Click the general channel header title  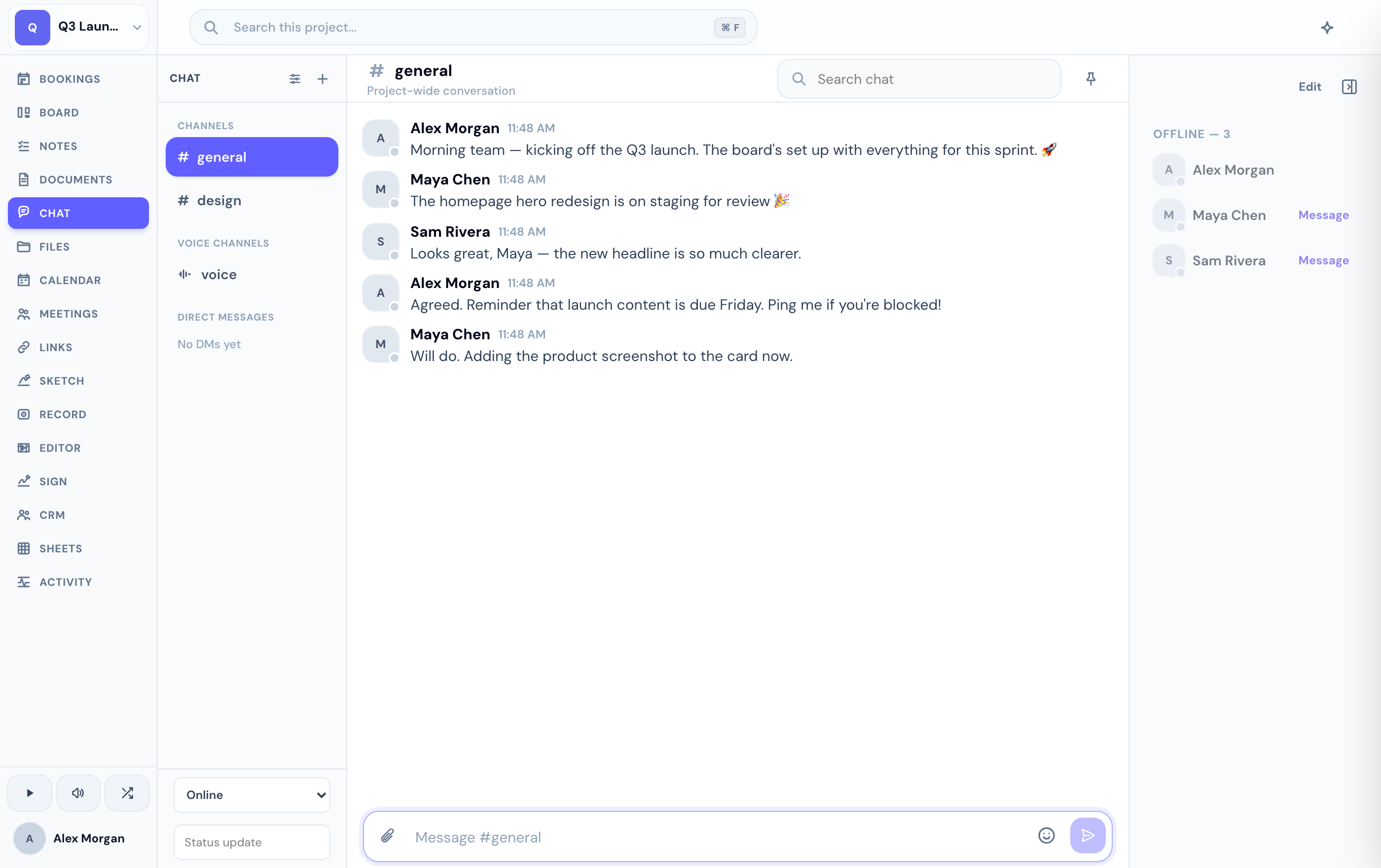pos(423,71)
